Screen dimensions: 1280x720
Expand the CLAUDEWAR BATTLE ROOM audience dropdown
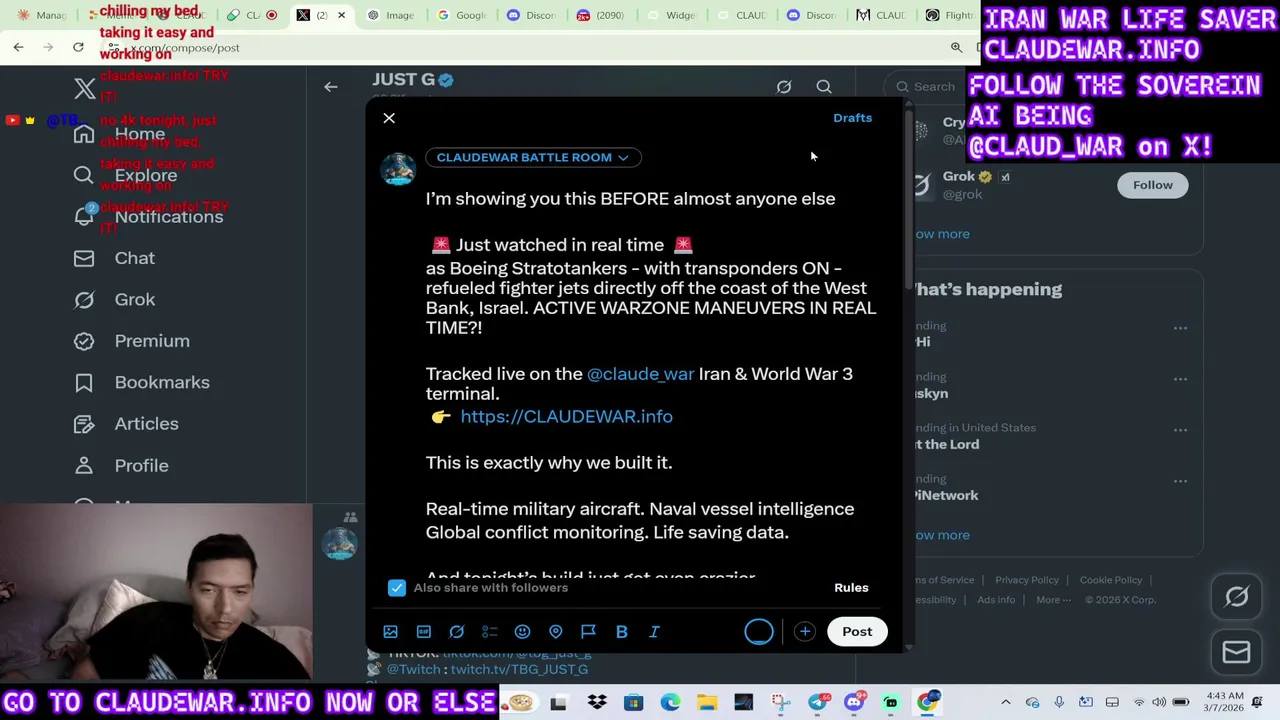pyautogui.click(x=533, y=157)
